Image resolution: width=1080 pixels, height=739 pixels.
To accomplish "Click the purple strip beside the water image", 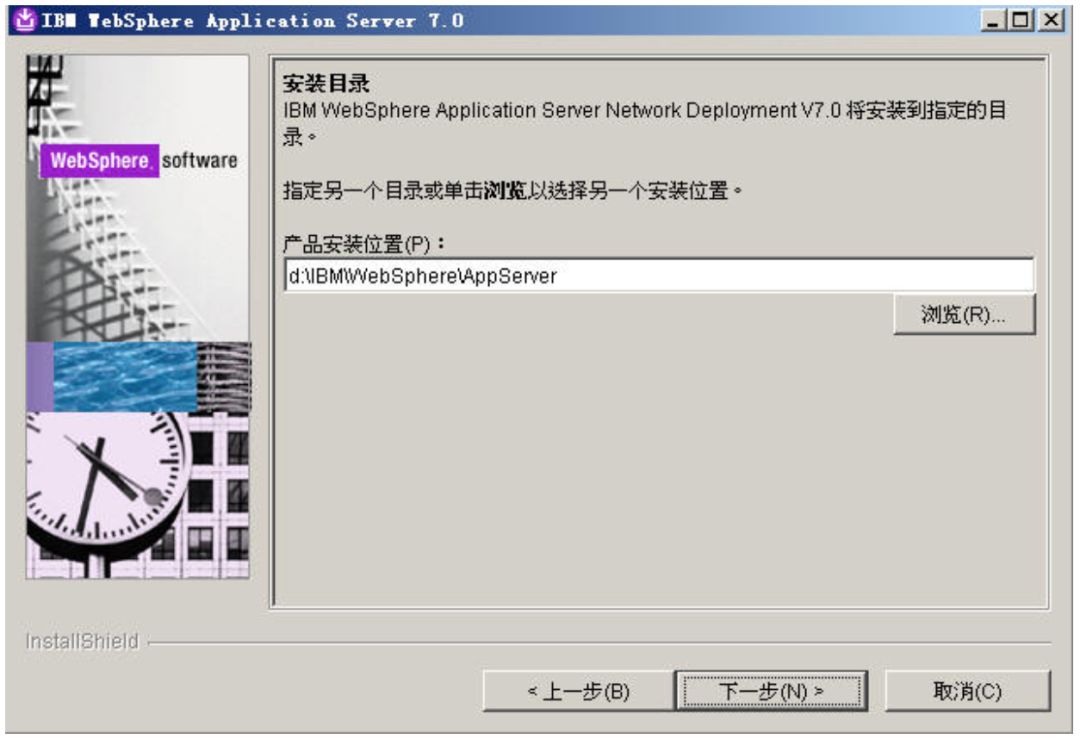I will (x=40, y=377).
